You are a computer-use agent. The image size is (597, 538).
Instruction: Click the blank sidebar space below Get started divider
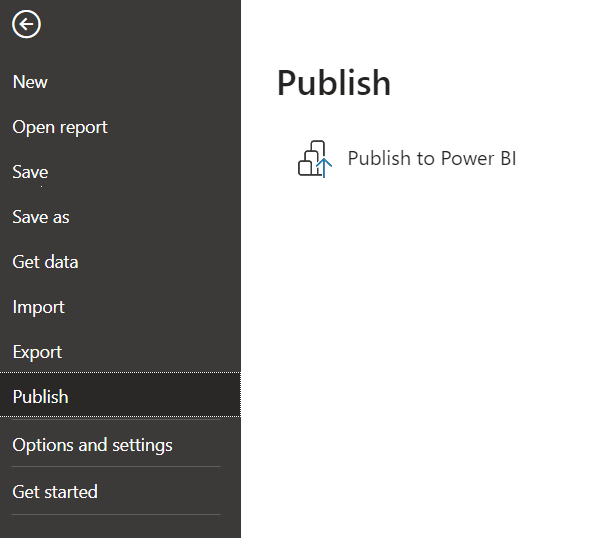click(120, 527)
